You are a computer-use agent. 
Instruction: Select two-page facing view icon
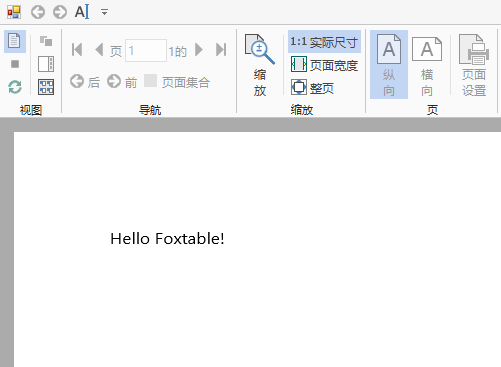pos(46,64)
